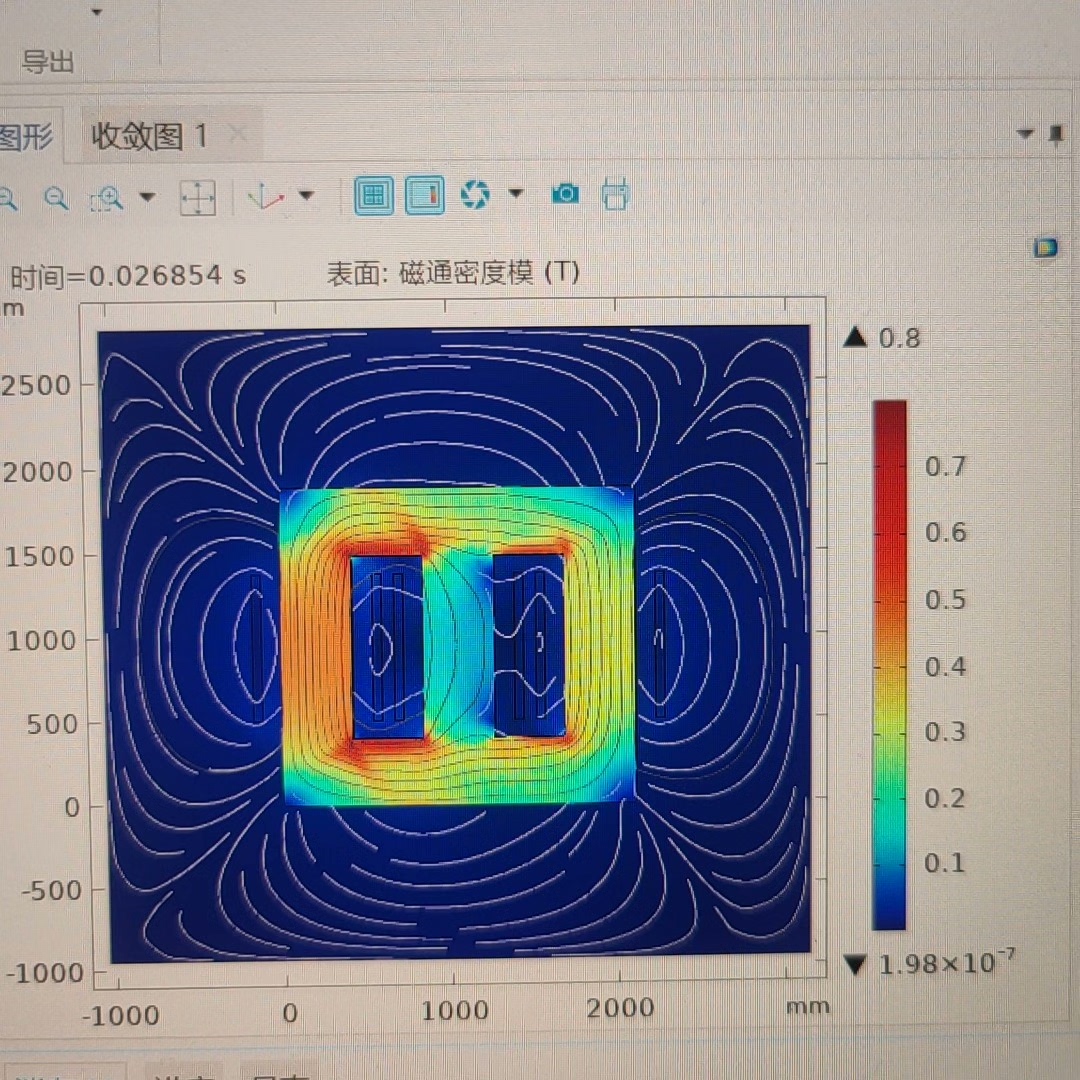Click the partially visible zoom-in magnifier
Screen dimensions: 1080x1080
[8, 200]
